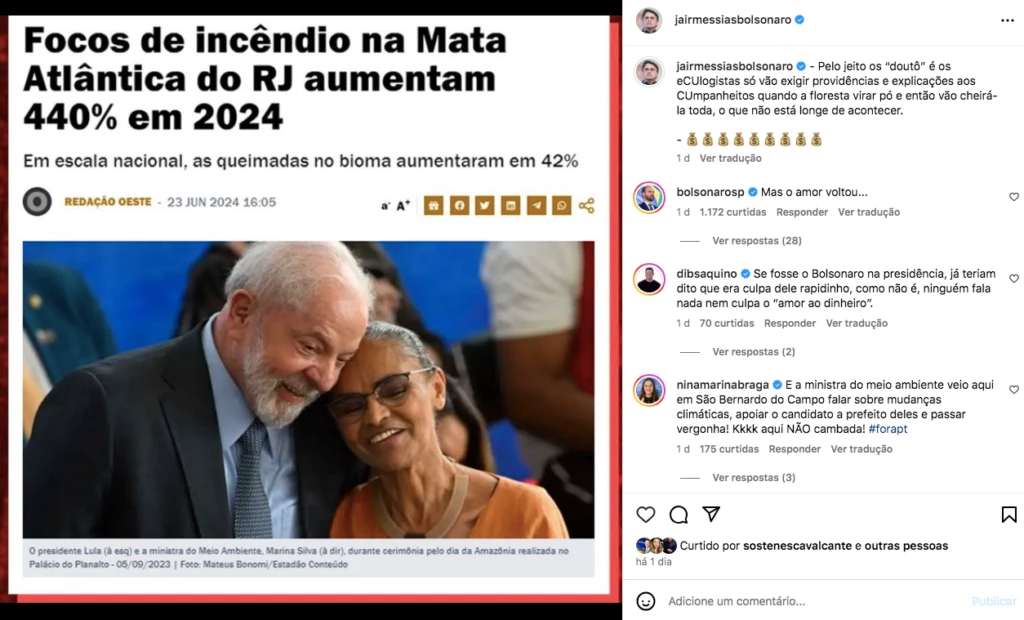Viewport: 1024px width, 620px height.
Task: Open the emoji picker smiley icon
Action: [645, 601]
